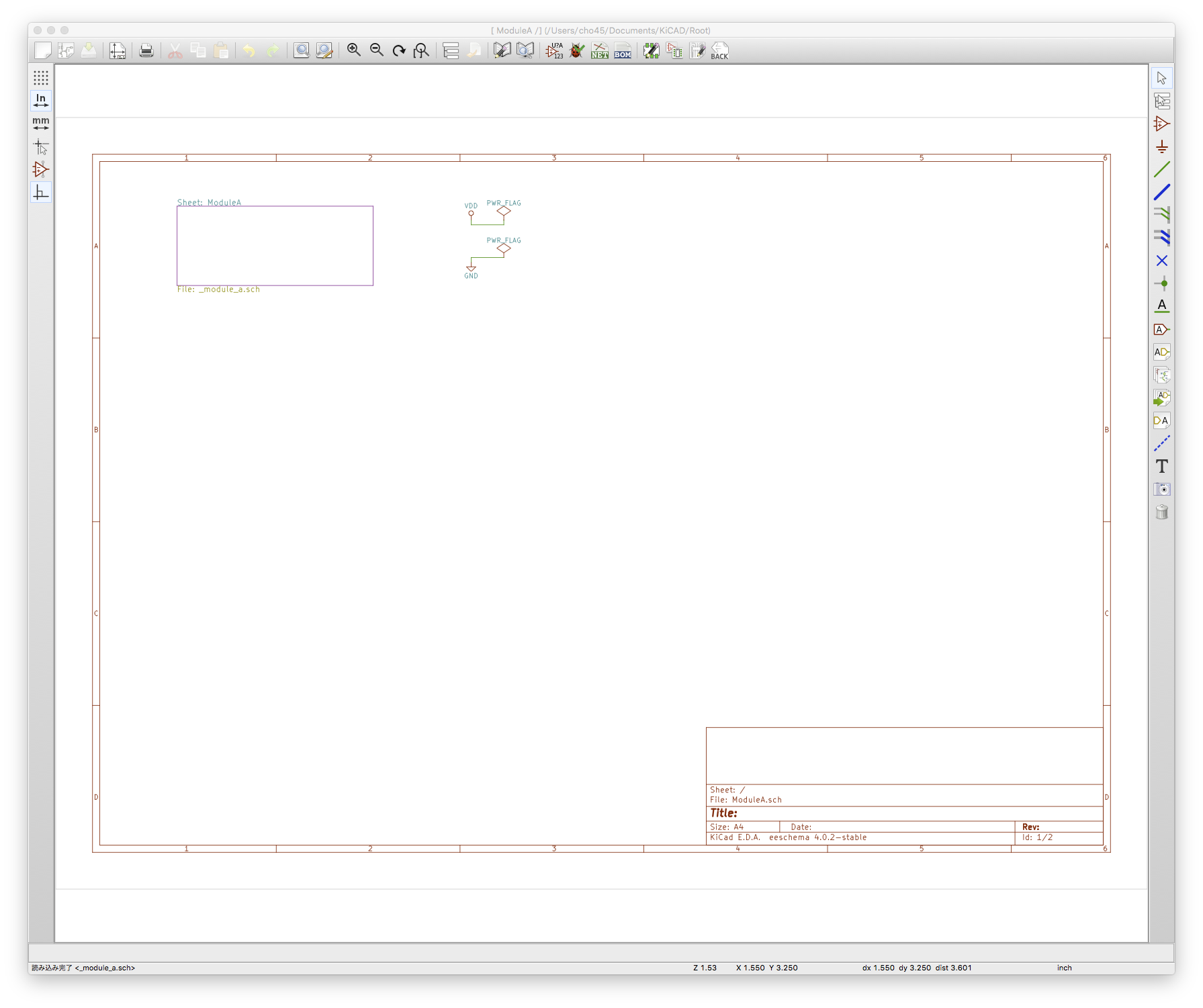Image resolution: width=1203 pixels, height=1008 pixels.
Task: Open the Page Settings icon
Action: (118, 51)
